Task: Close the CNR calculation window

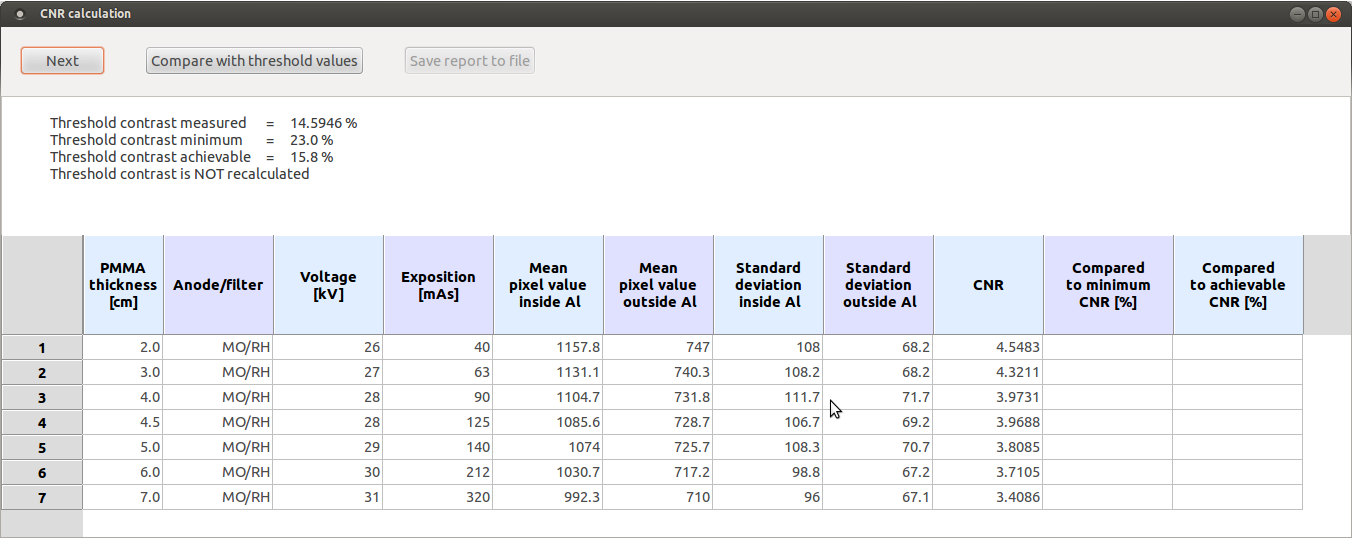Action: coord(1333,14)
